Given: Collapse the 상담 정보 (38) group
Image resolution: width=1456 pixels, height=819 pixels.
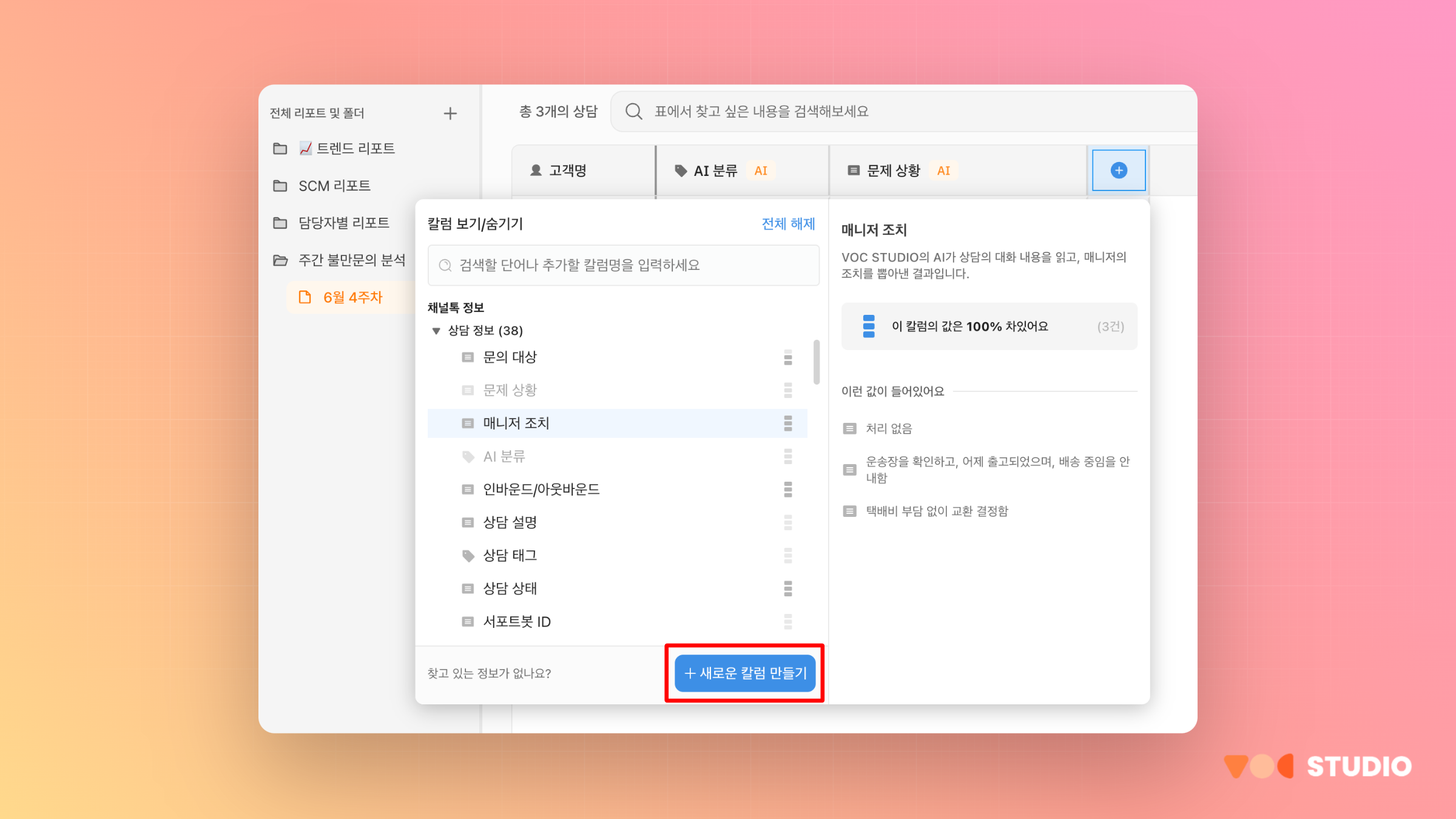Looking at the screenshot, I should pos(436,331).
